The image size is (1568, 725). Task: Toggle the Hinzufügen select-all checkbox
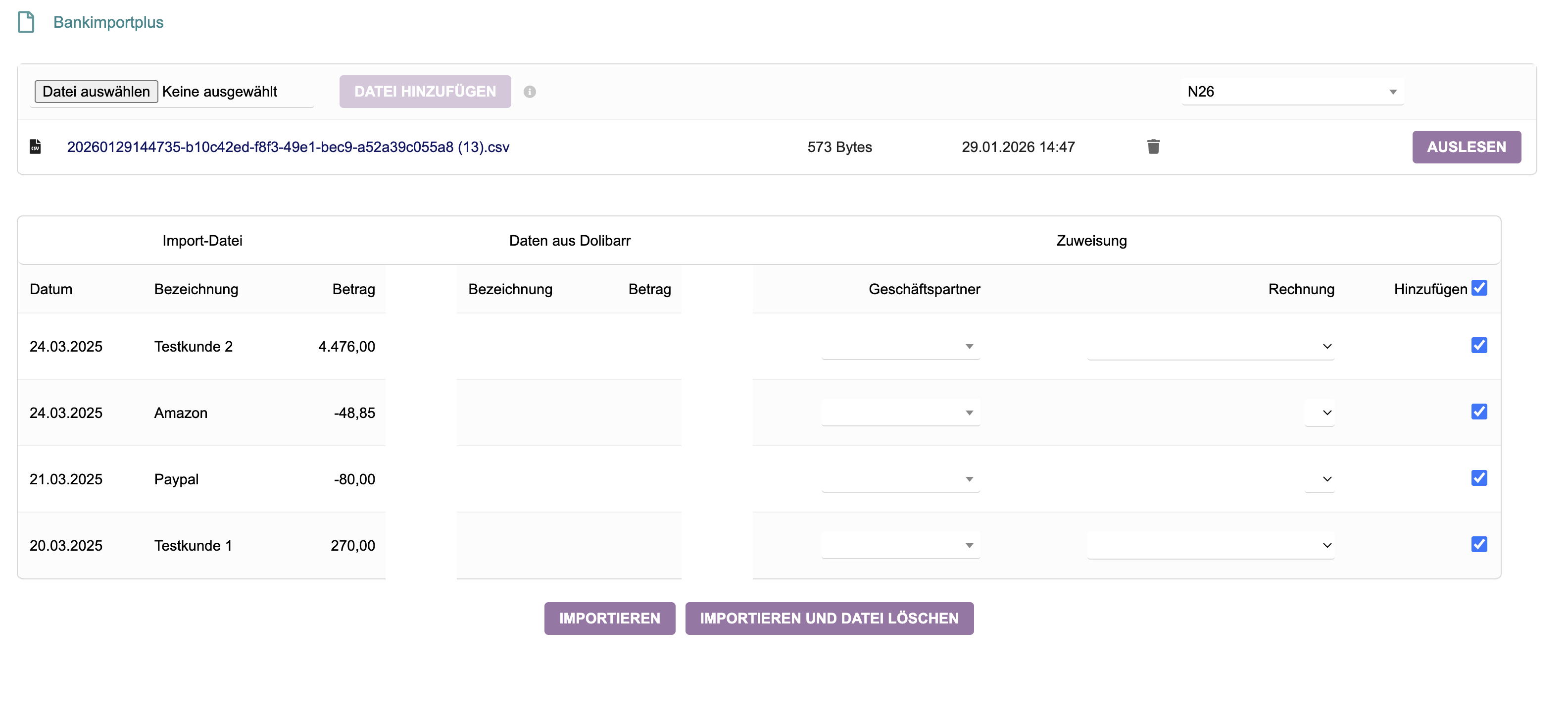pyautogui.click(x=1479, y=288)
